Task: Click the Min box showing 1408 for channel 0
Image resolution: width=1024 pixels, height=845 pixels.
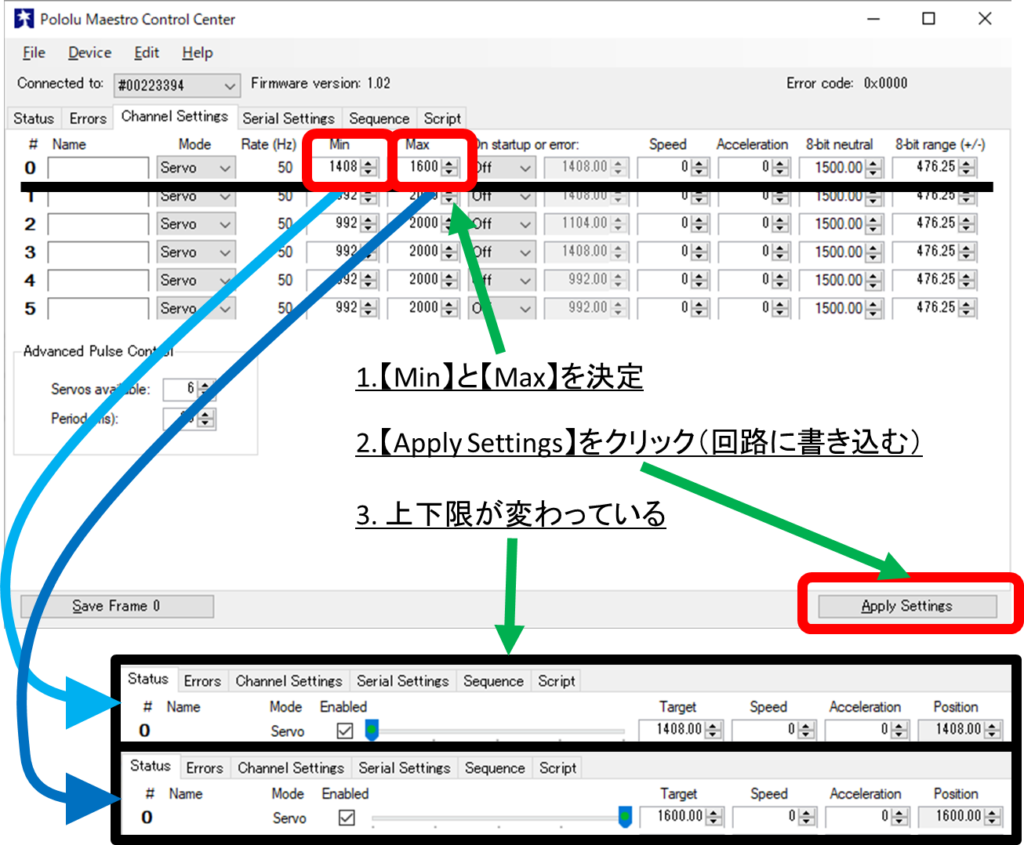Action: tap(342, 167)
